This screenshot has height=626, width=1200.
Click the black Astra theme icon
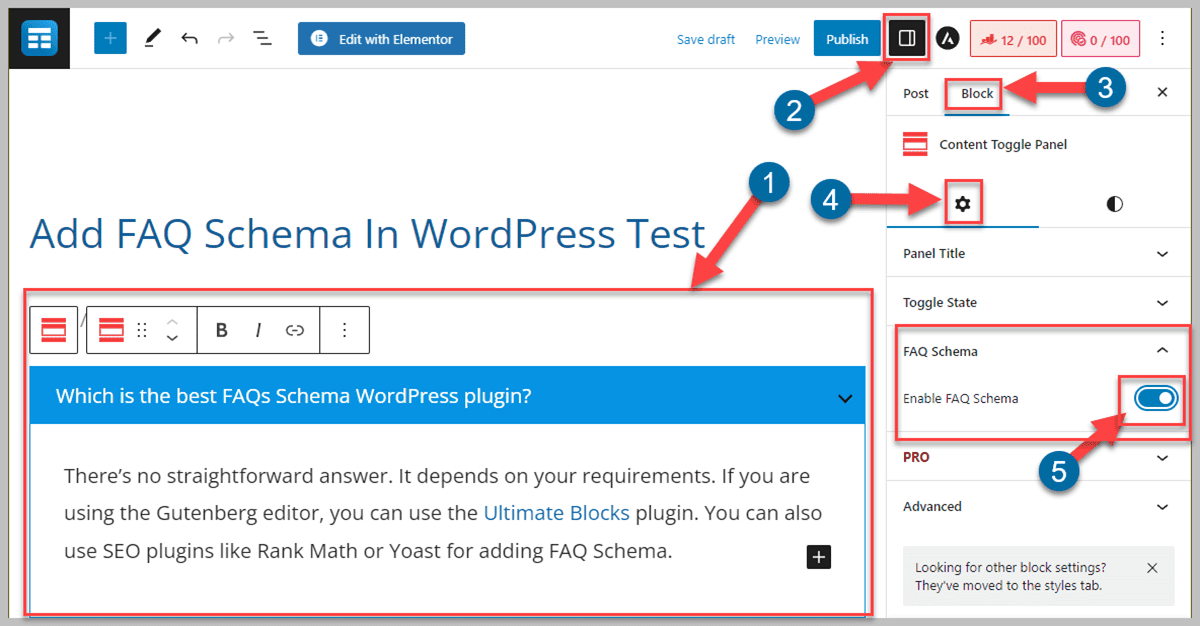coord(948,37)
